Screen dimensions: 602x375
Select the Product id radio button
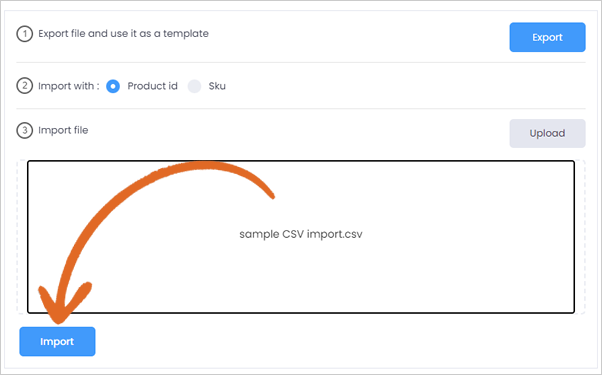[113, 86]
